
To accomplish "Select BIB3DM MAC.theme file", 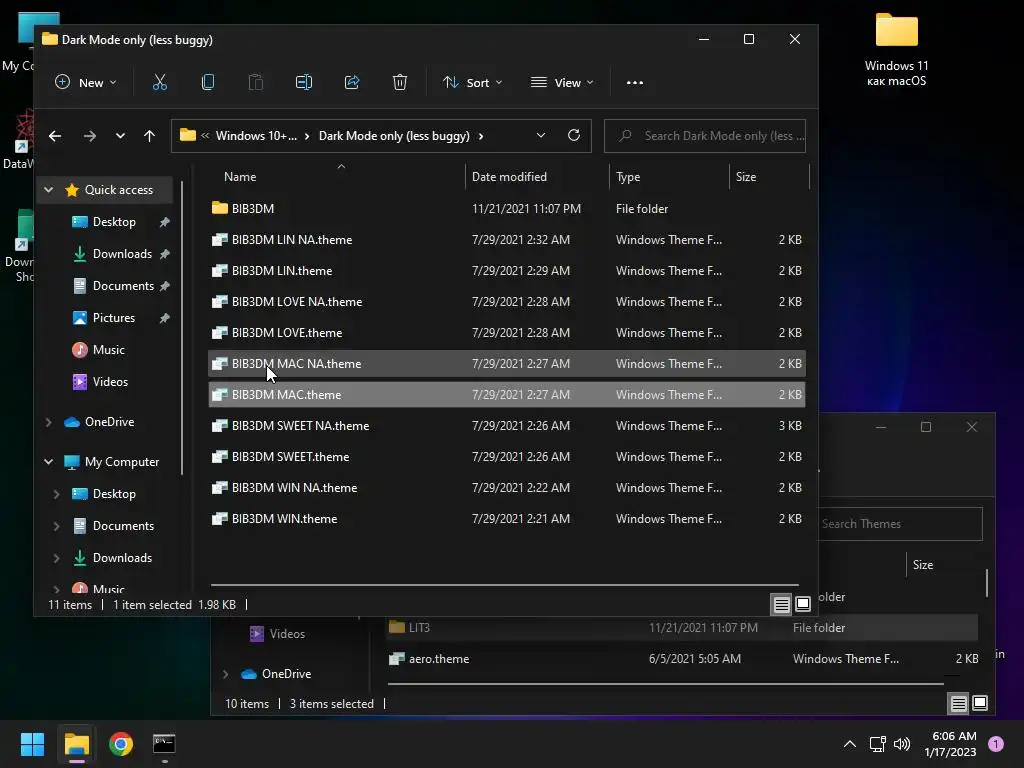I will click(x=507, y=395).
